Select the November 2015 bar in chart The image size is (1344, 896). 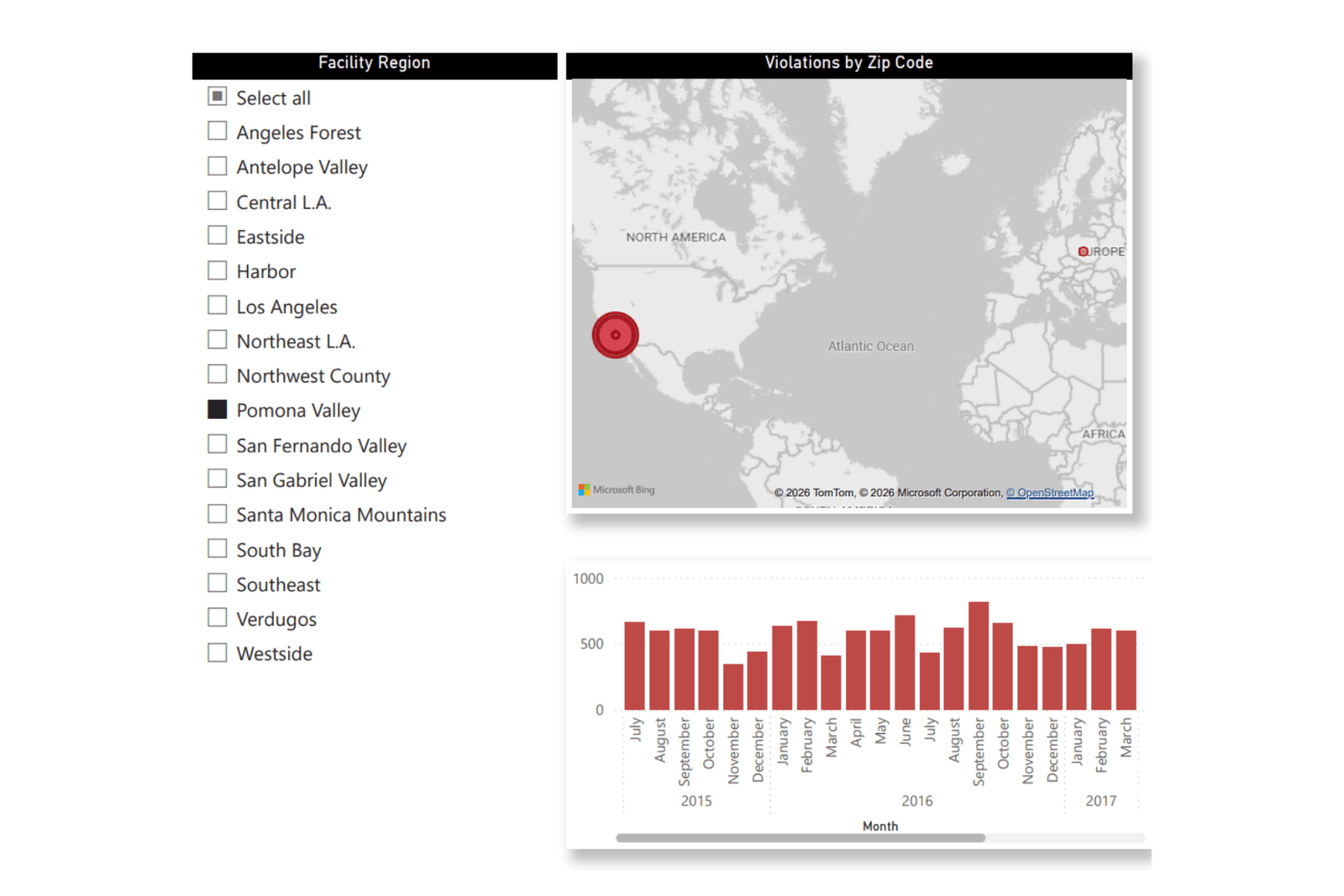pos(732,687)
